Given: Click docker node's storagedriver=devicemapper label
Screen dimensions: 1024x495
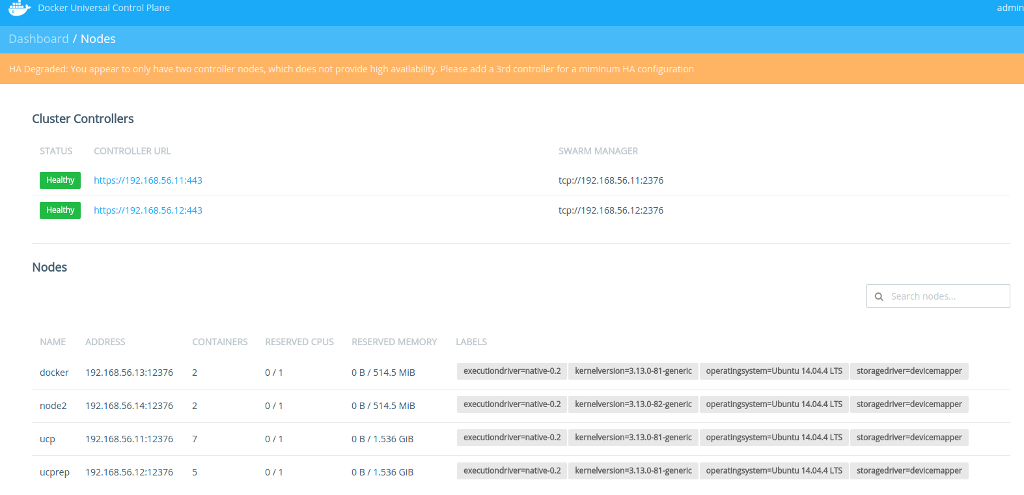Looking at the screenshot, I should [x=909, y=372].
